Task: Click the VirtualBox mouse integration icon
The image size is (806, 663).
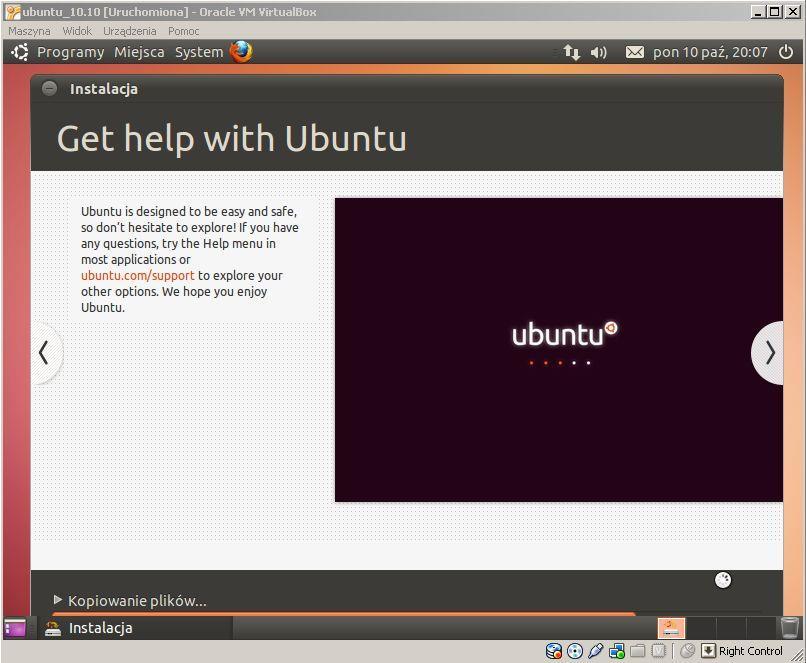Action: pyautogui.click(x=687, y=651)
